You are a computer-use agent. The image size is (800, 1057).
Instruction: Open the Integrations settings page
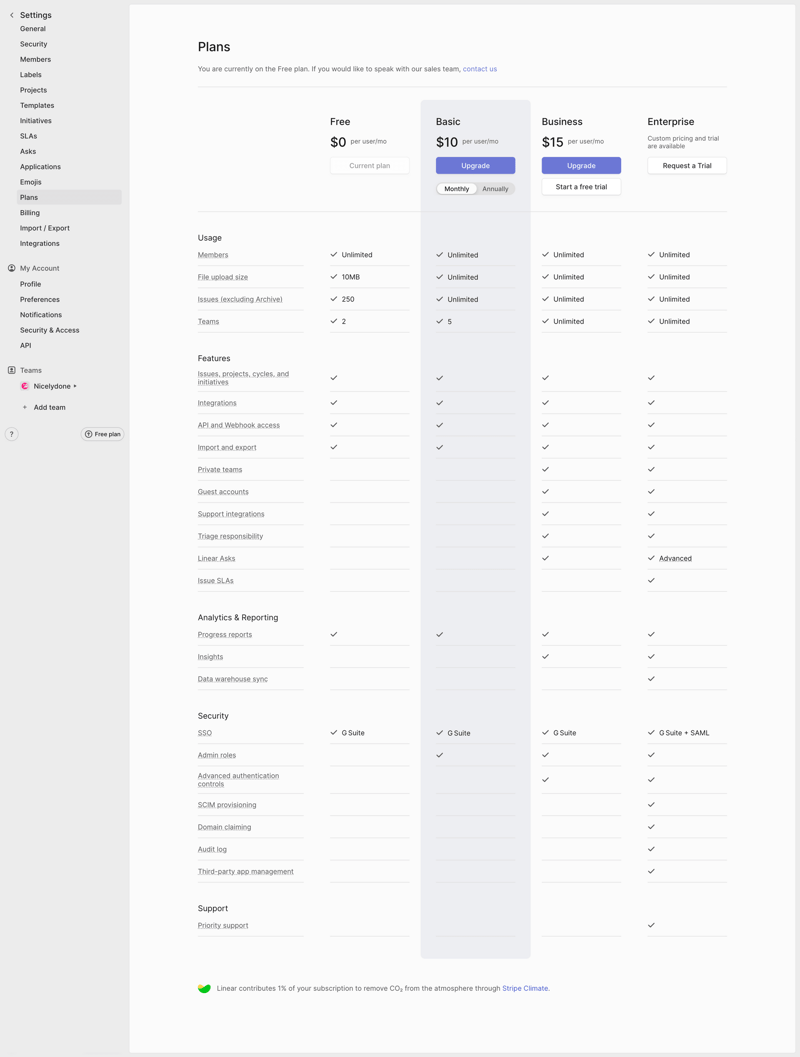coord(40,243)
